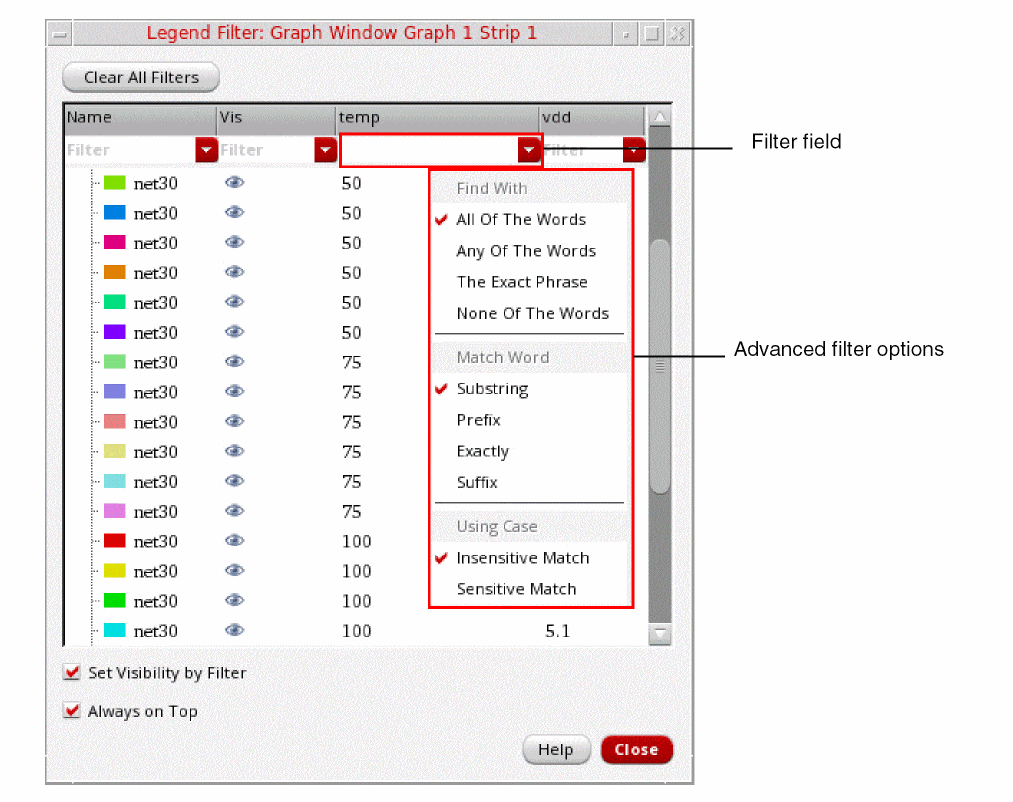Toggle eye icon for lime green net30 row
The width and height of the screenshot is (1013, 802).
(x=235, y=183)
